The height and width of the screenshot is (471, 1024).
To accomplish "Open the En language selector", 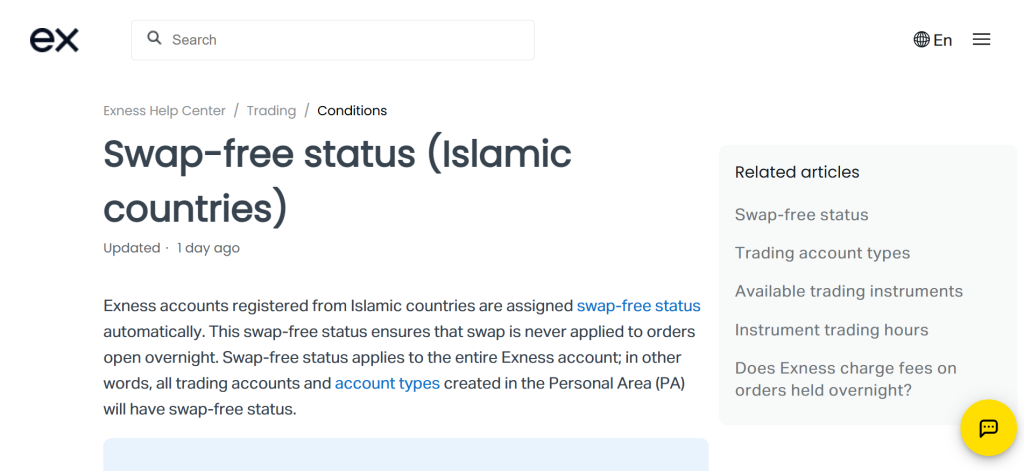I will (933, 40).
